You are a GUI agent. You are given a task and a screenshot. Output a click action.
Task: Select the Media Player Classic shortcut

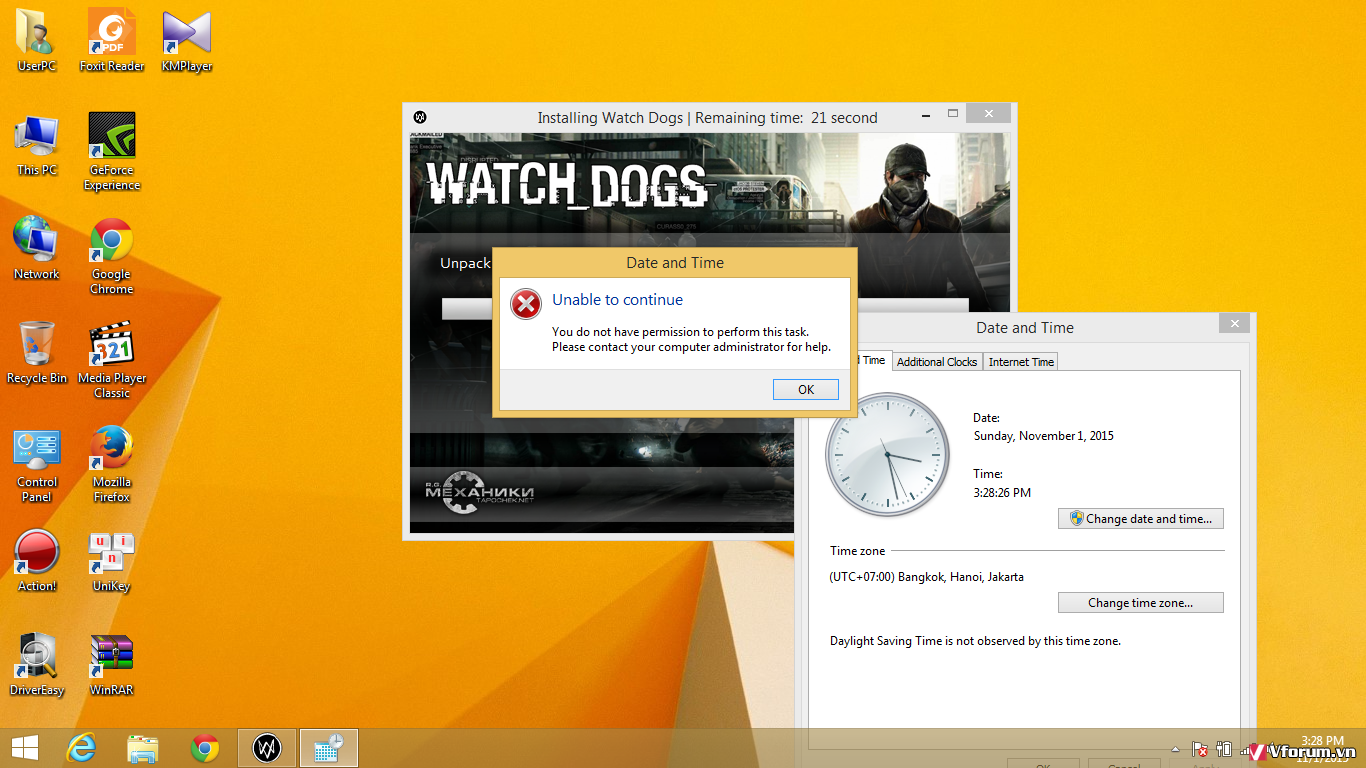[112, 359]
